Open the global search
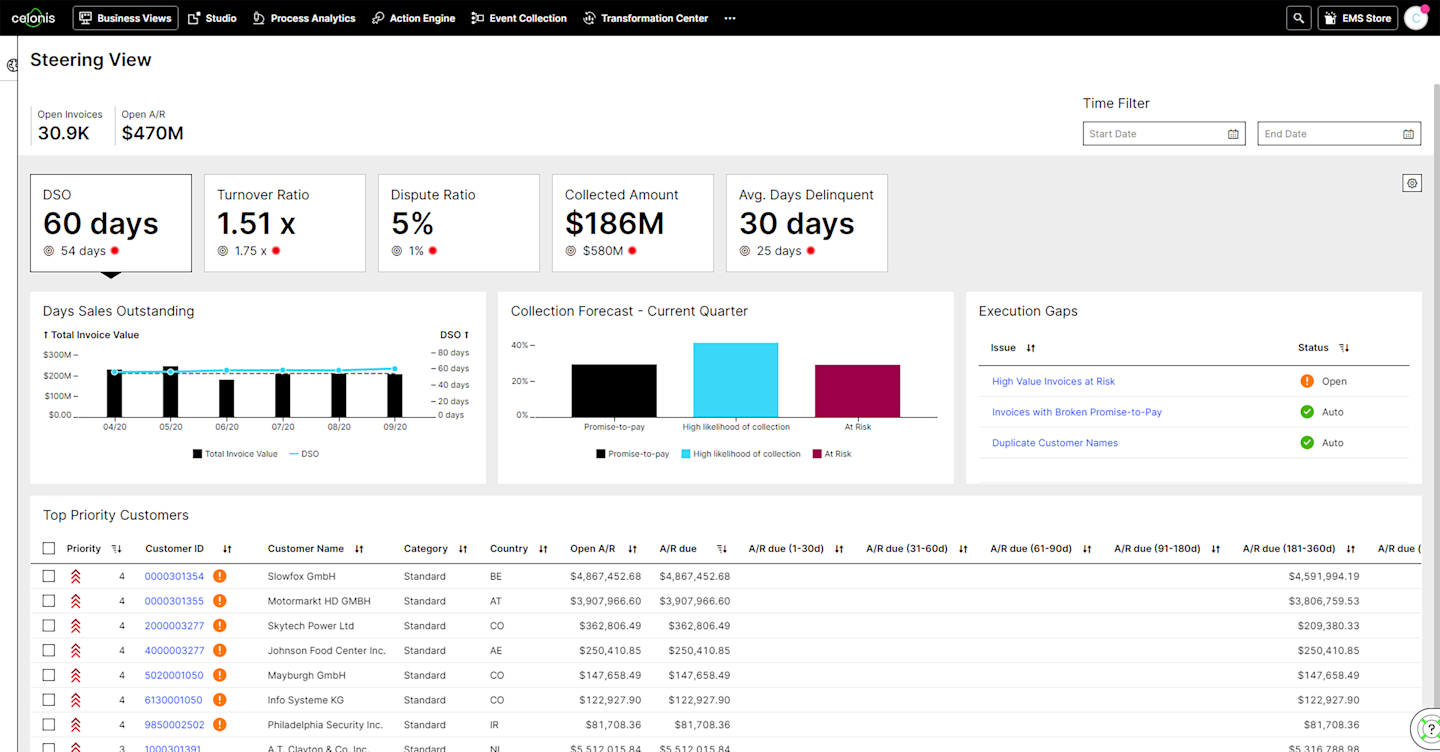Screen dimensions: 1440x752 [1297, 18]
